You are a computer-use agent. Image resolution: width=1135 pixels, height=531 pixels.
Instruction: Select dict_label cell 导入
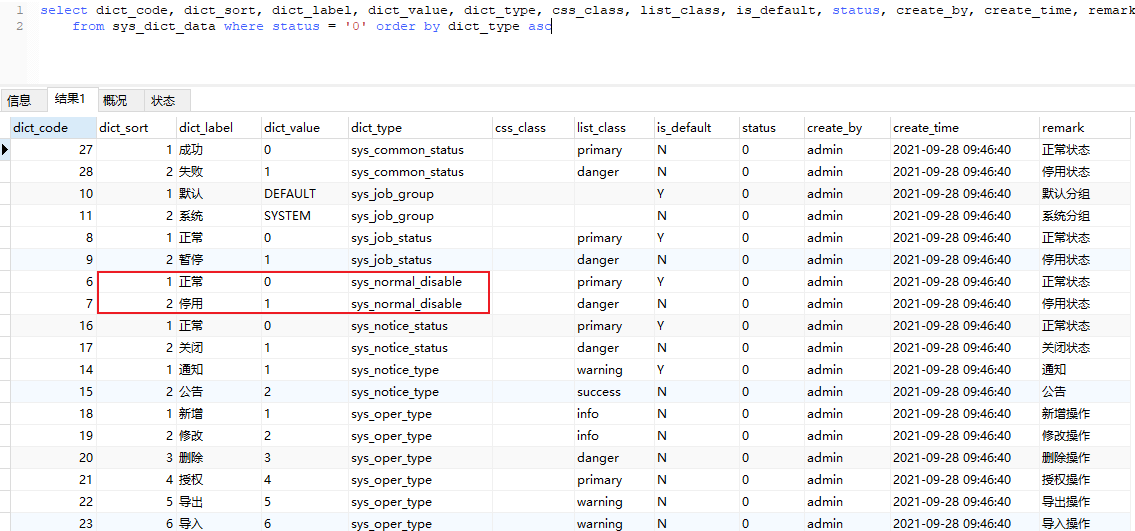pos(219,524)
